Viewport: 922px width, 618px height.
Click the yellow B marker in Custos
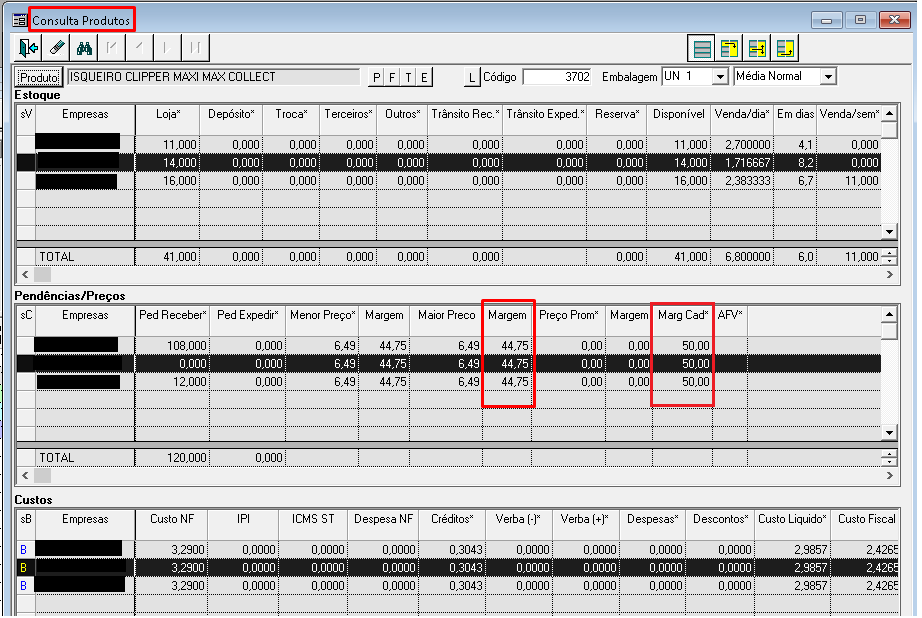click(24, 568)
